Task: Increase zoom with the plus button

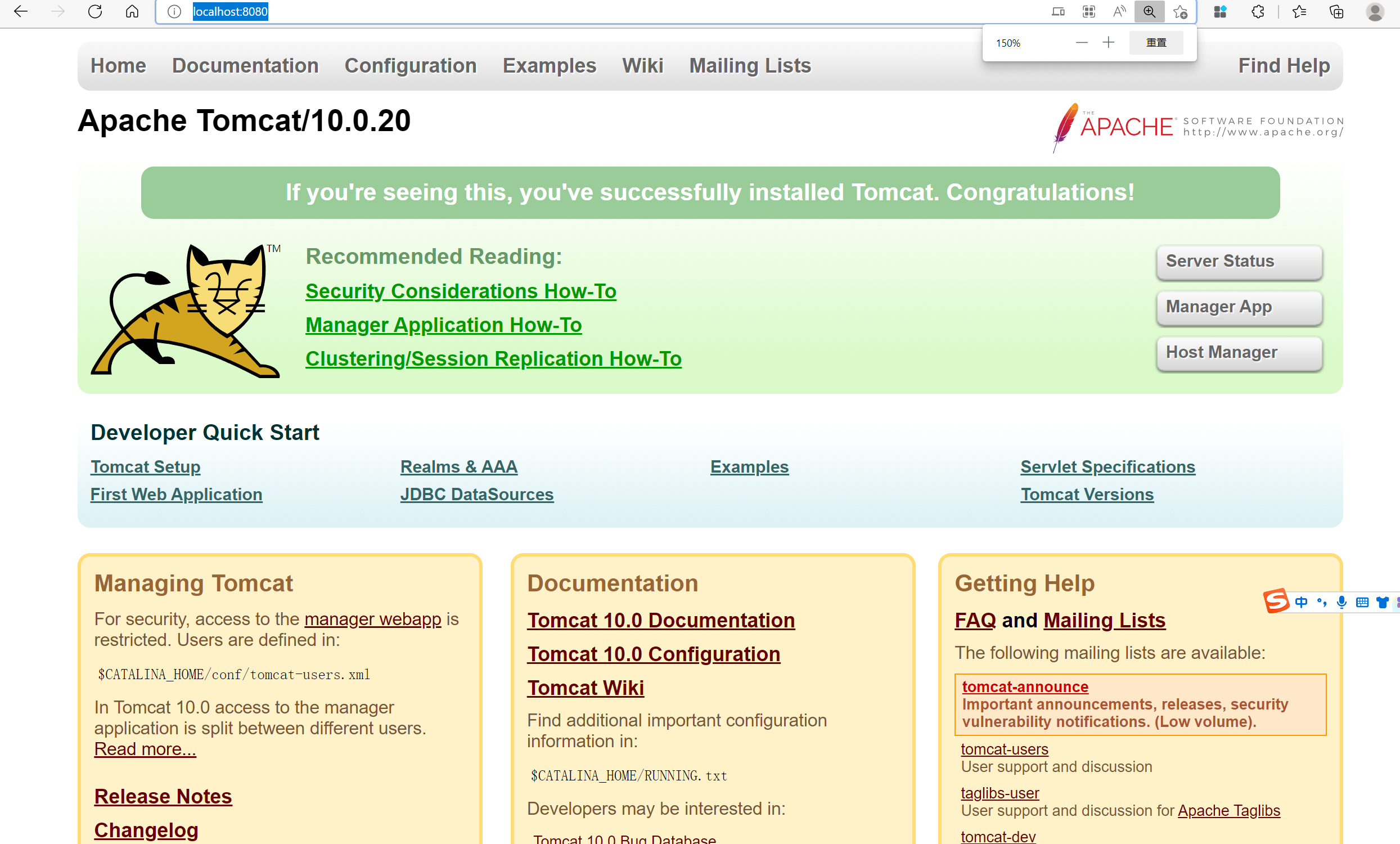Action: point(1108,43)
